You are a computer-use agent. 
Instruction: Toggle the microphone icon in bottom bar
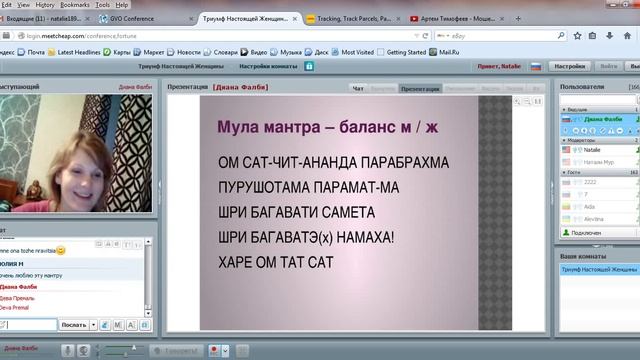pos(68,351)
